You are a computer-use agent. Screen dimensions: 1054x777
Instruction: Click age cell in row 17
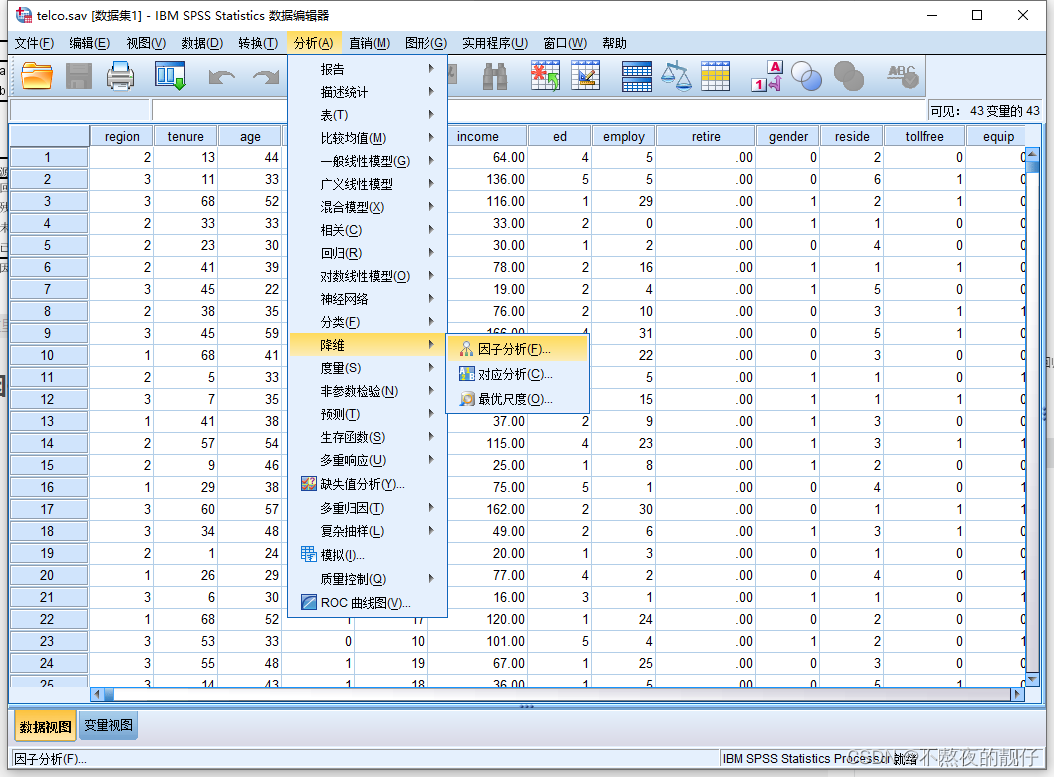[250, 509]
